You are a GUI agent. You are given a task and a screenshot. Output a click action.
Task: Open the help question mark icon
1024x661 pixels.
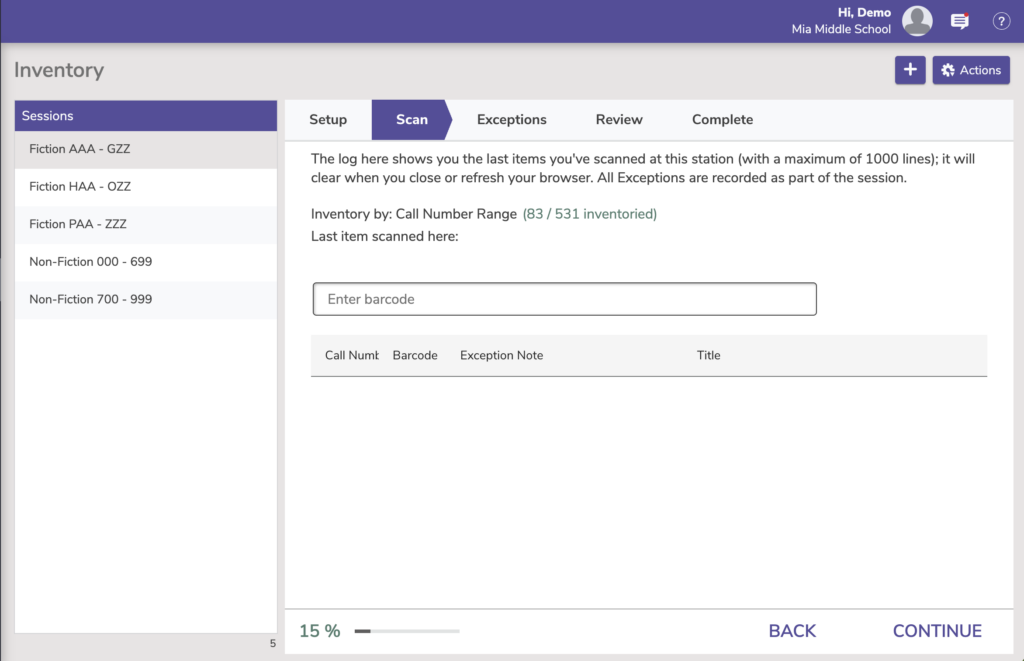point(1001,21)
